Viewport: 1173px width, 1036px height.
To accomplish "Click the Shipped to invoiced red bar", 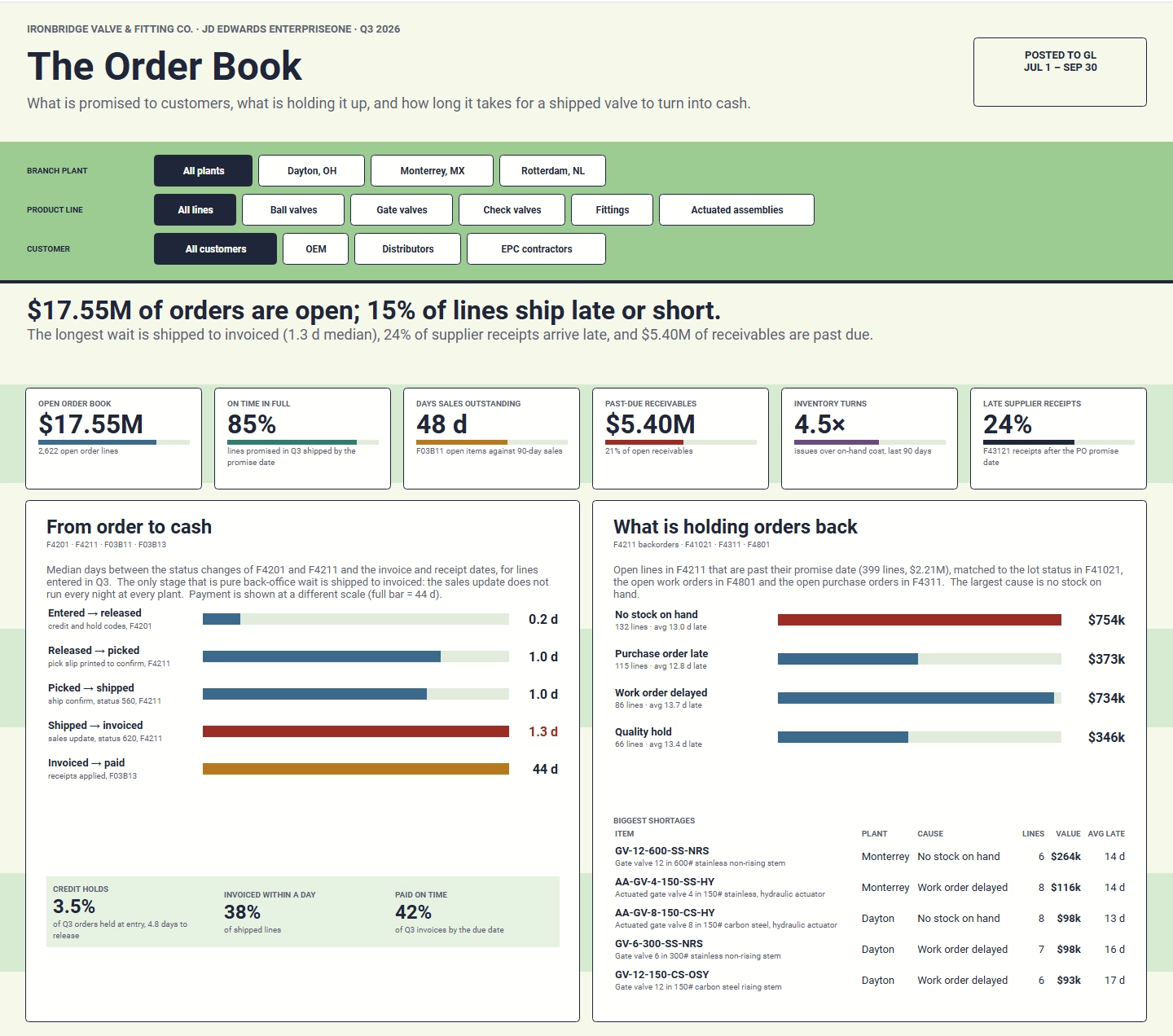I will (356, 731).
